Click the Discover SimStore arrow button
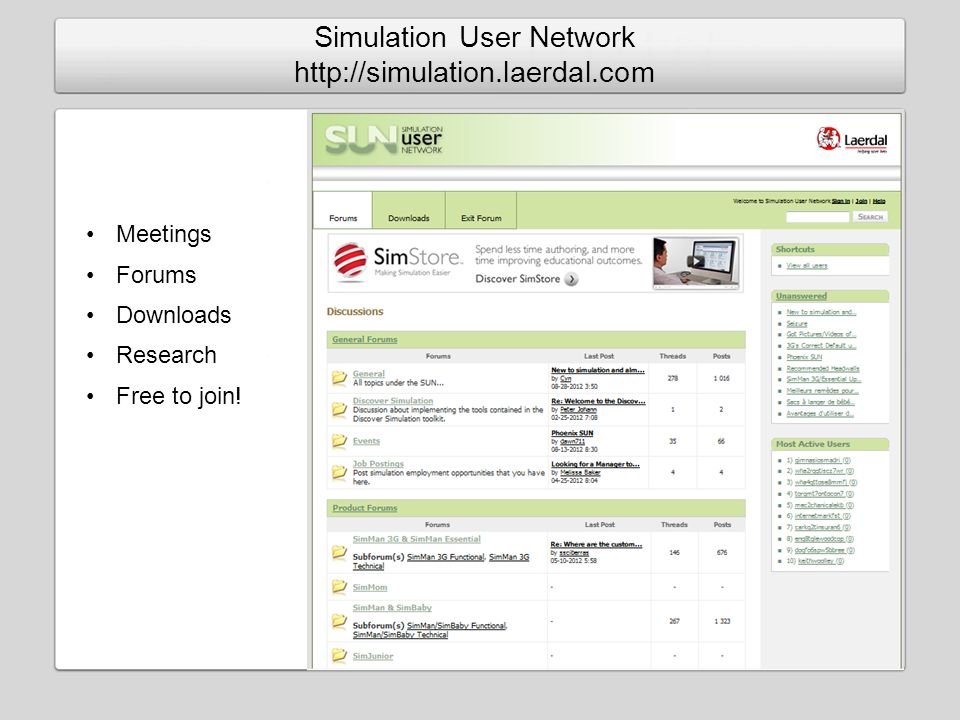 coord(571,279)
